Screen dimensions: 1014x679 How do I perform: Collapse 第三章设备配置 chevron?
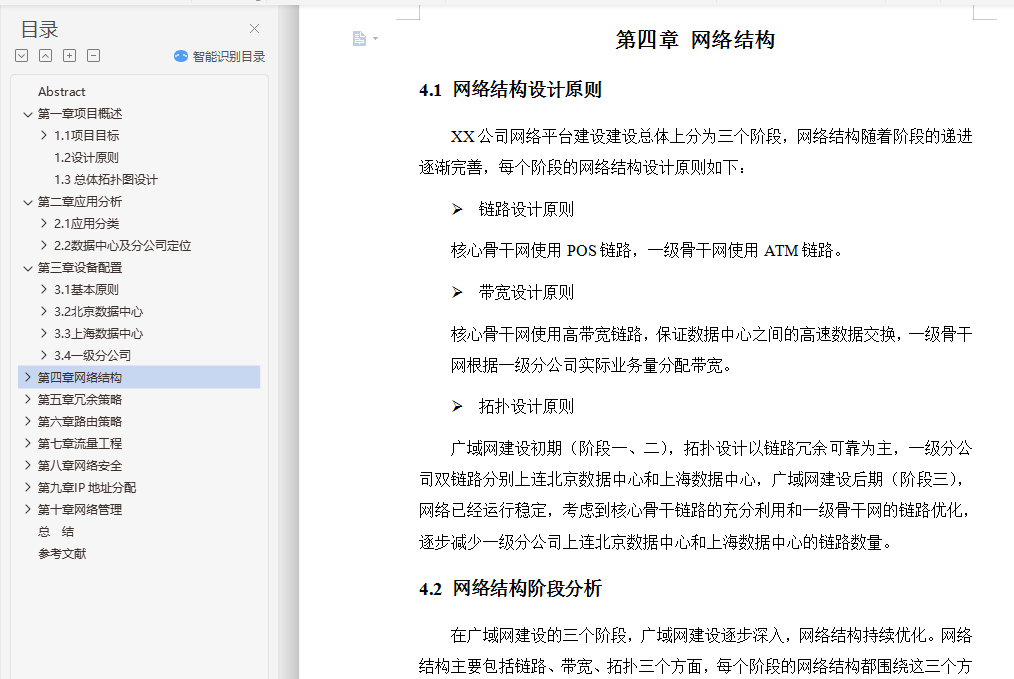(x=28, y=268)
